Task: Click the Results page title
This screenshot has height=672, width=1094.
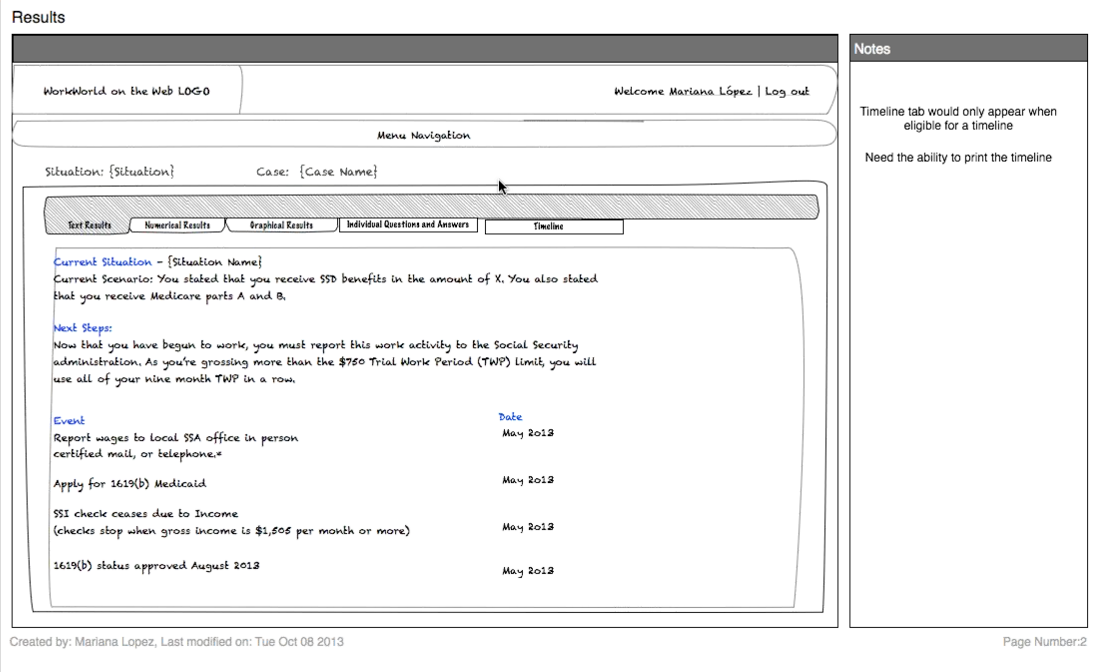Action: (x=38, y=17)
